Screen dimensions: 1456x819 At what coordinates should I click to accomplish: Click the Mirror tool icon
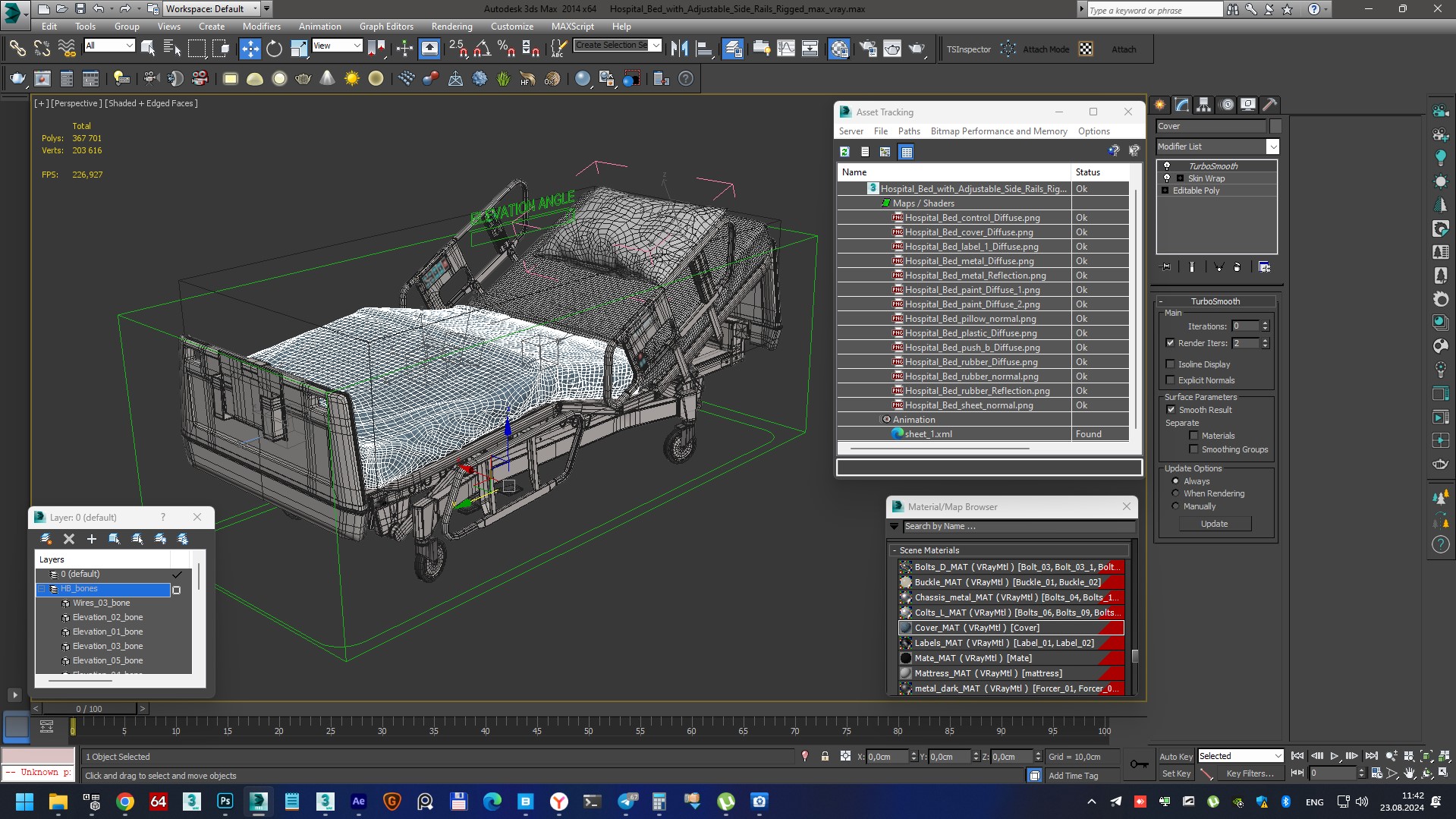coord(679,49)
